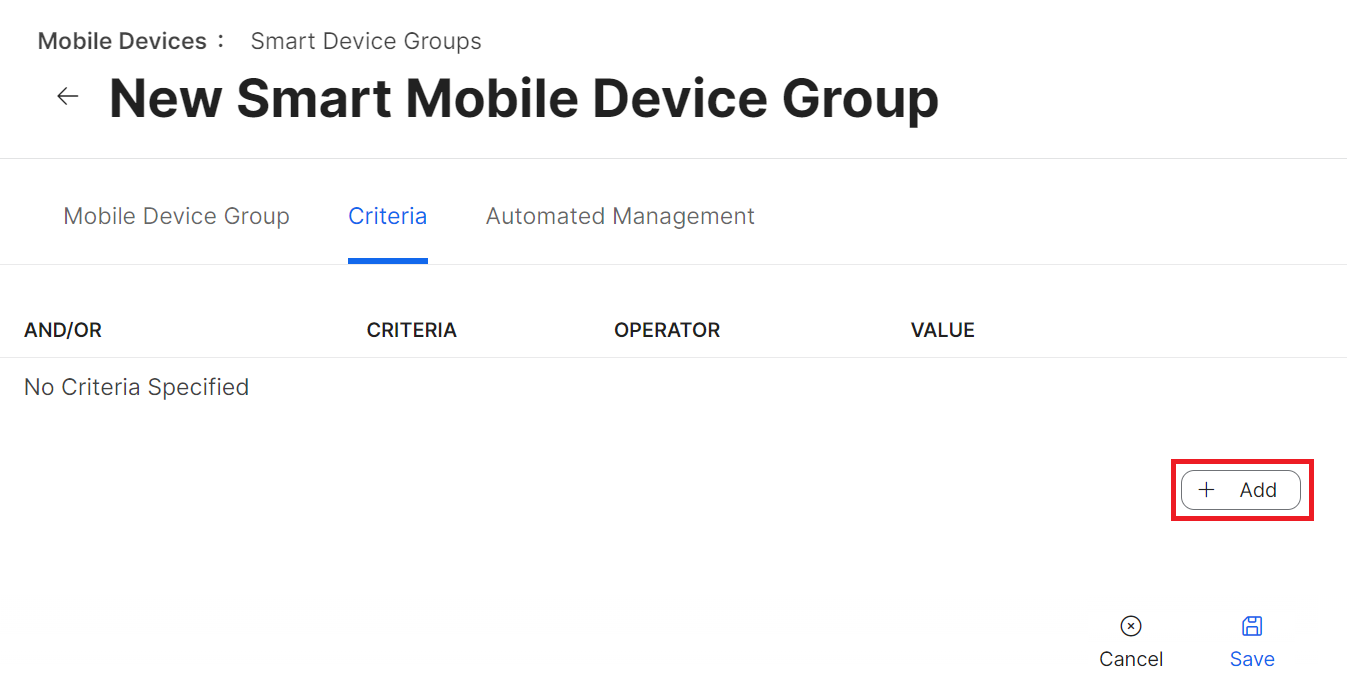1347x692 pixels.
Task: Click the colon separator after Mobile Devices
Action: coord(221,41)
